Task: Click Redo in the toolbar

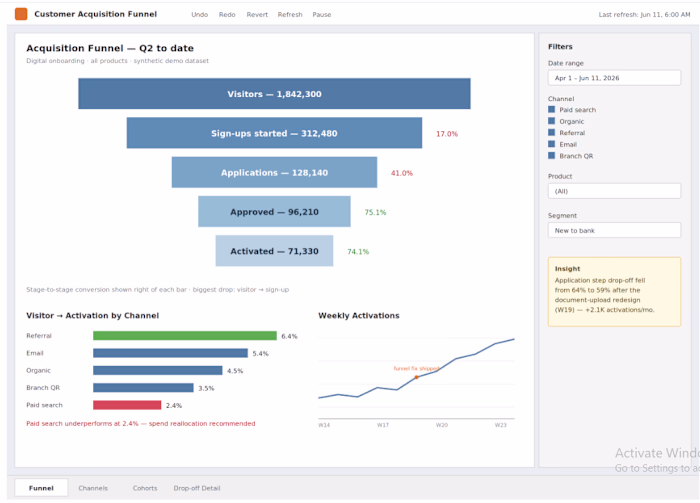Action: pos(227,15)
